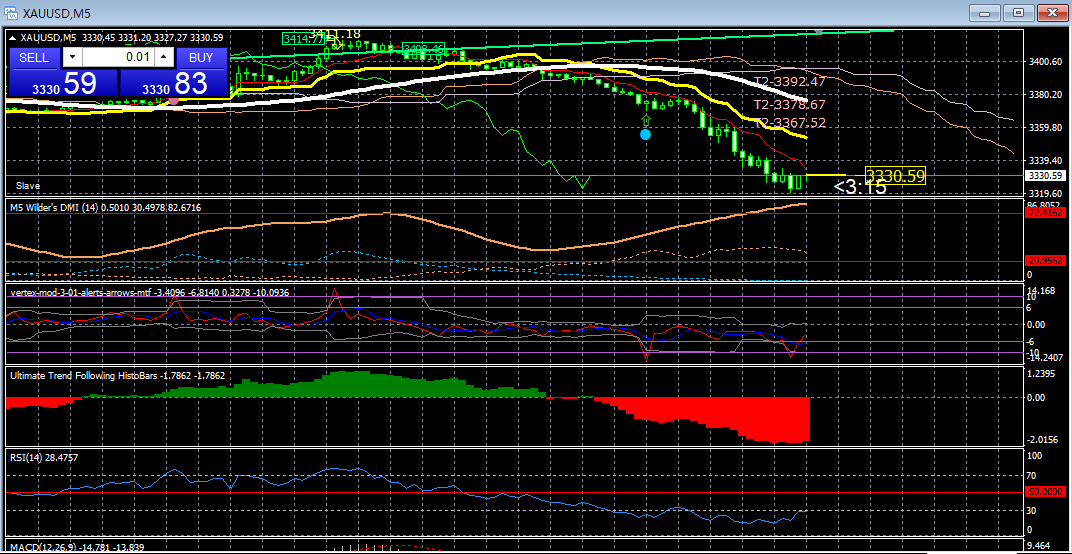This screenshot has width=1072, height=554.
Task: Click the <3:15 candle countdown timer
Action: click(x=860, y=187)
